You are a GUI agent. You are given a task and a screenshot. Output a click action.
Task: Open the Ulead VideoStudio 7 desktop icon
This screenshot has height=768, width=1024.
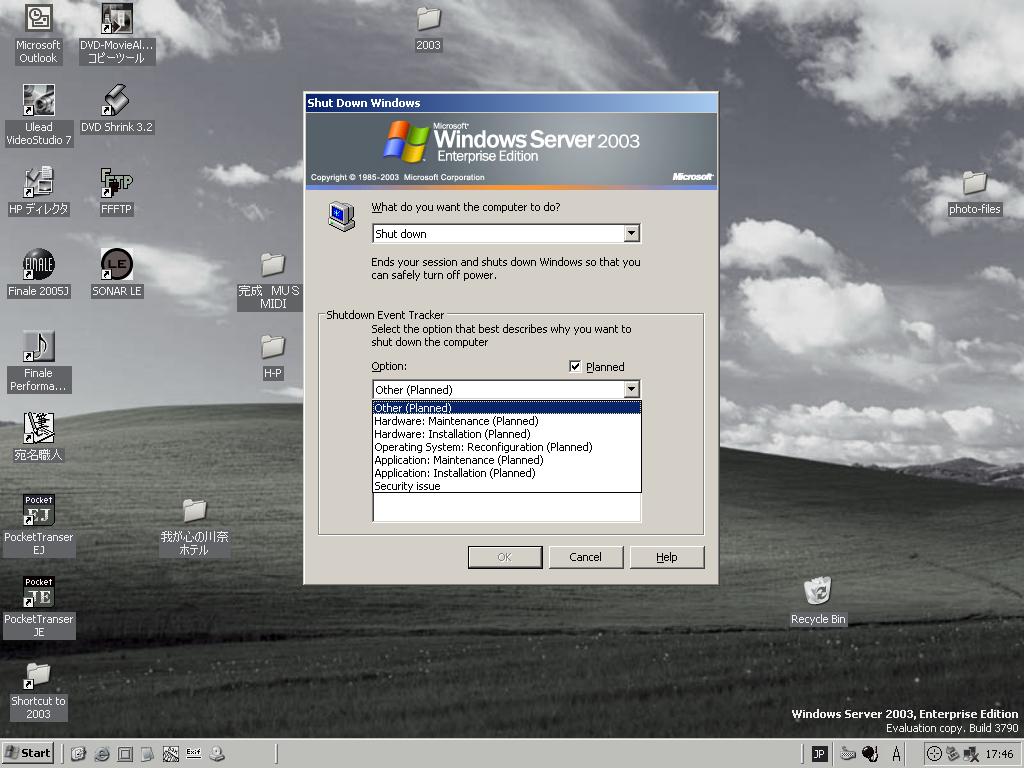tap(39, 115)
